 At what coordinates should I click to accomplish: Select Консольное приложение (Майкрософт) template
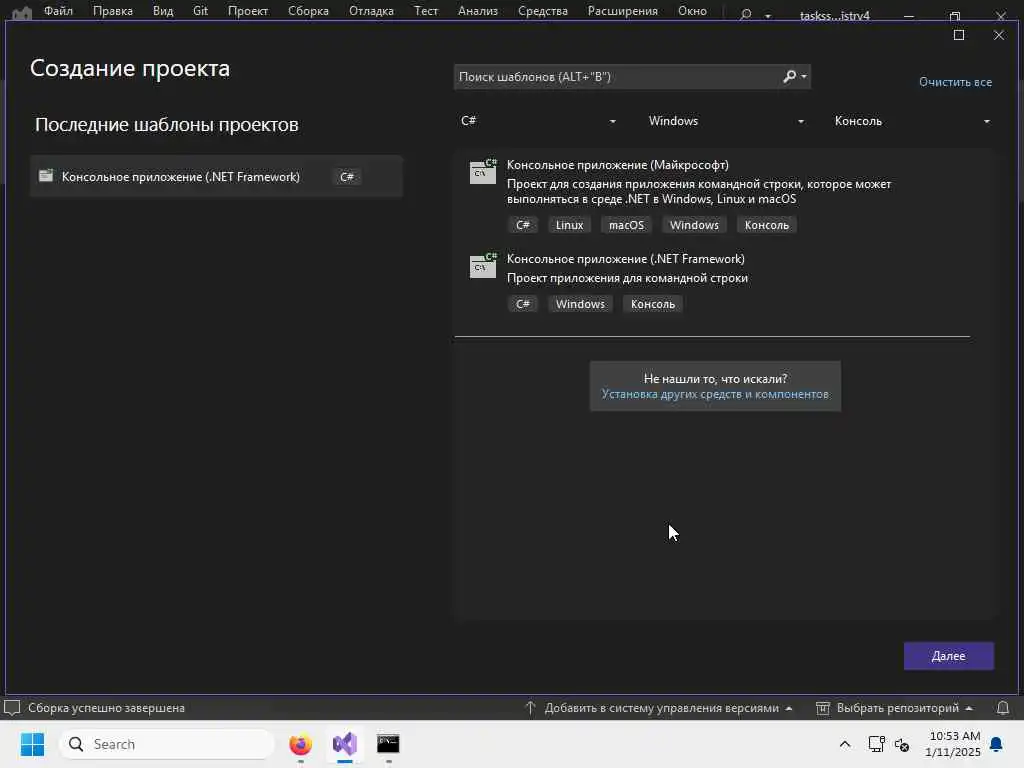coord(713,195)
